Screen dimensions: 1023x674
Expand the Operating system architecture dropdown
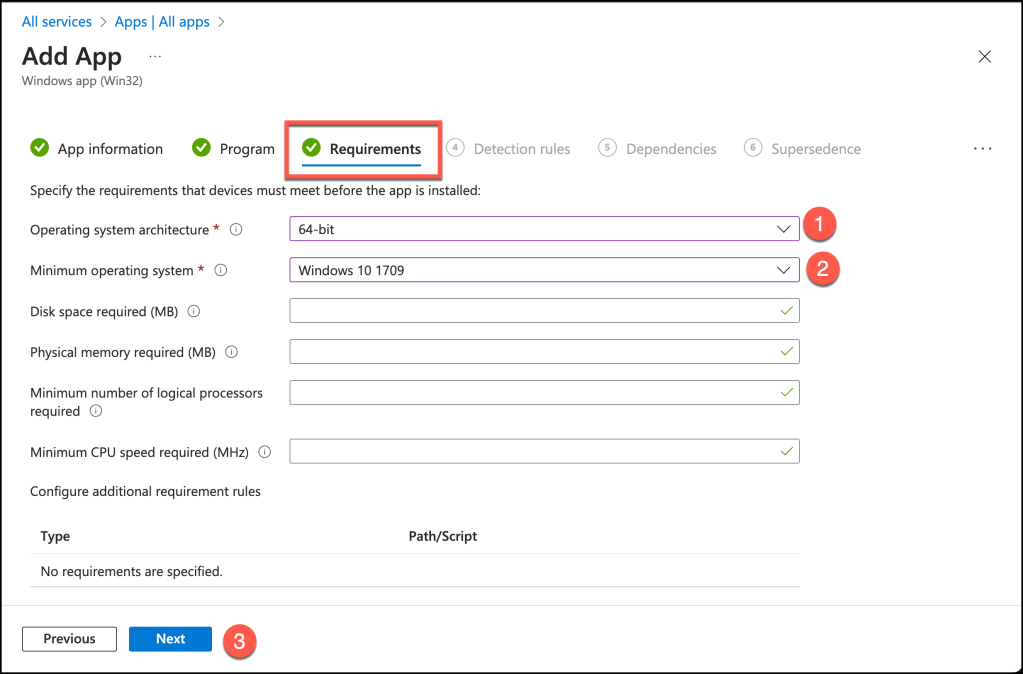pos(544,230)
